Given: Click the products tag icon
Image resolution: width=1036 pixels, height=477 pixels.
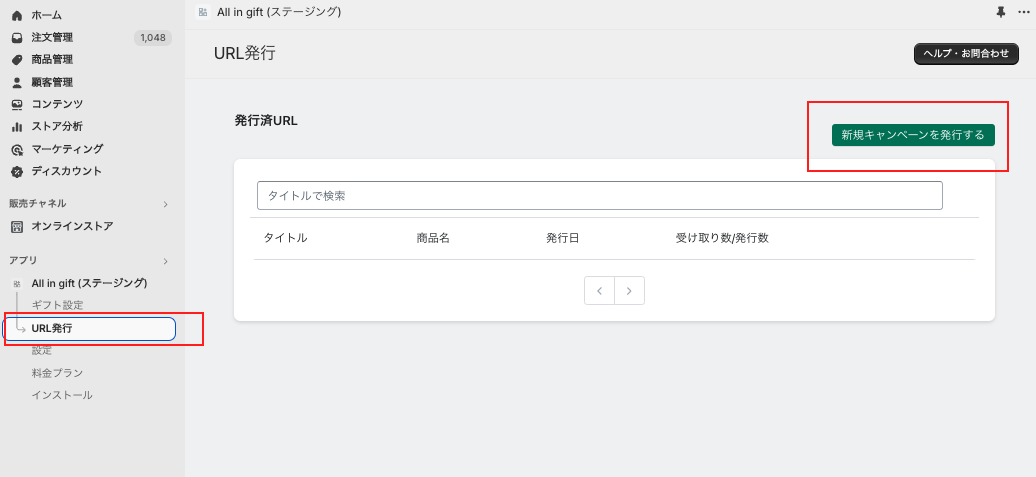Looking at the screenshot, I should [17, 60].
